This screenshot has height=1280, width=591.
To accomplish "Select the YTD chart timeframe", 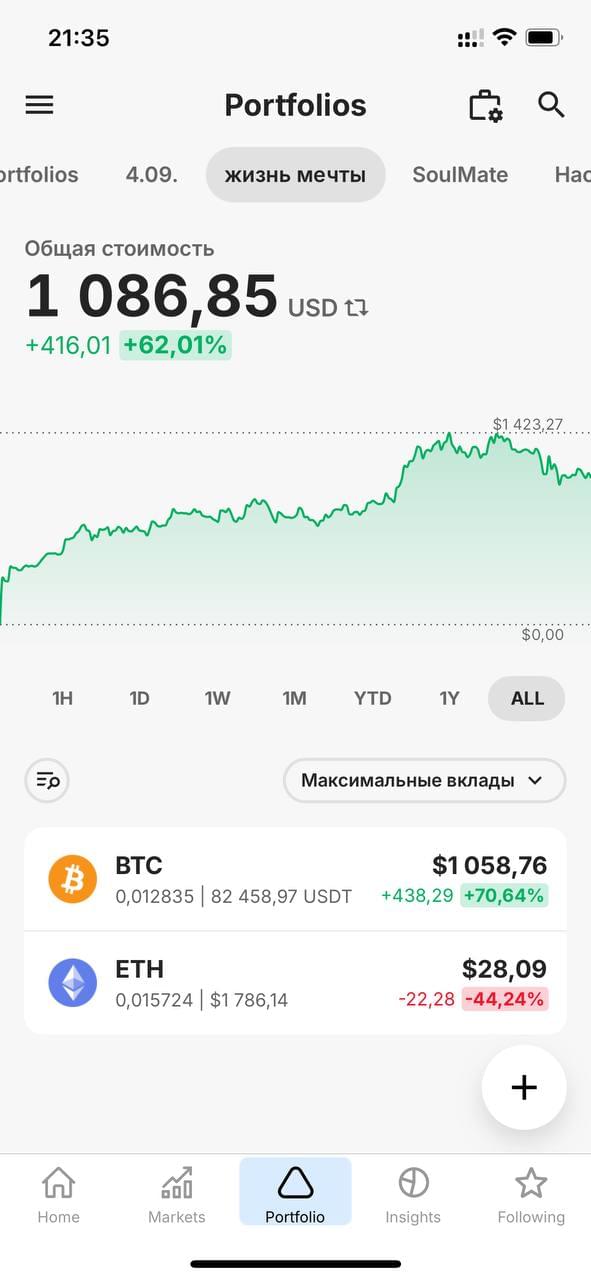I will (x=372, y=698).
